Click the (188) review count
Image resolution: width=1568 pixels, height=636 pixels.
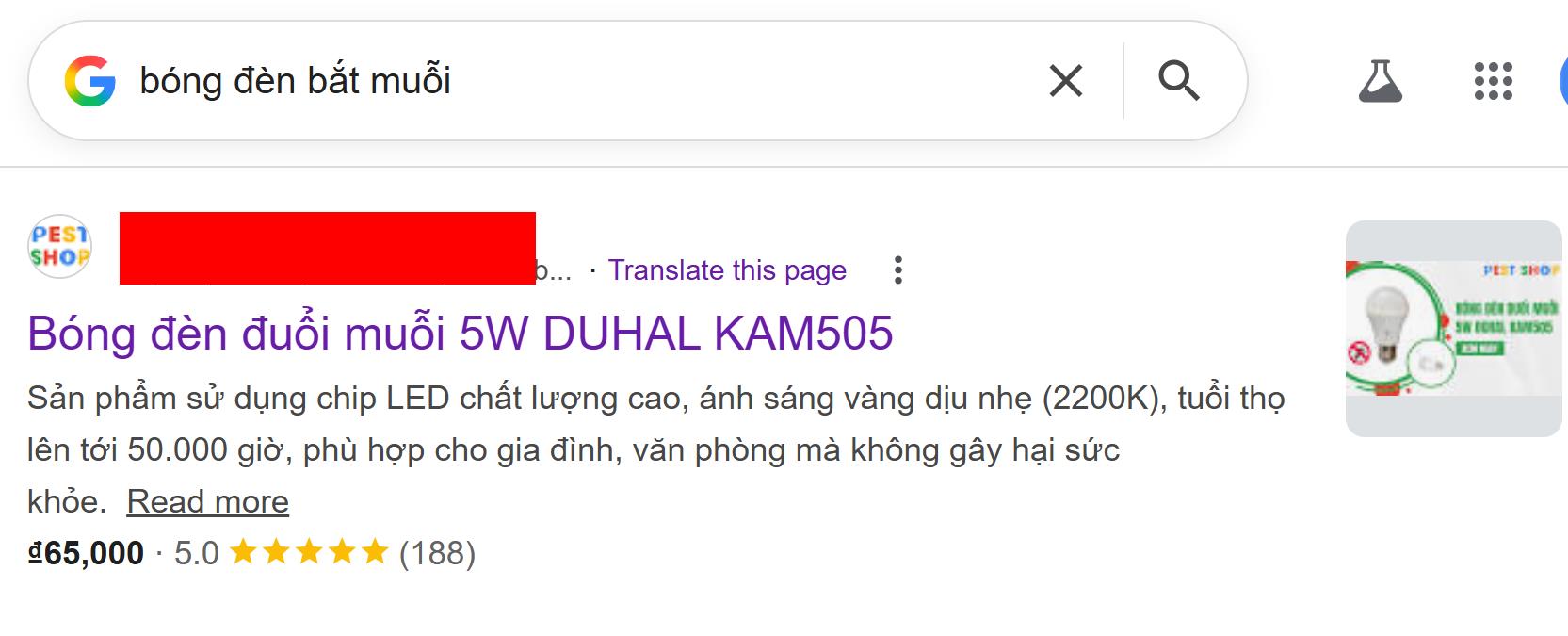tap(438, 553)
